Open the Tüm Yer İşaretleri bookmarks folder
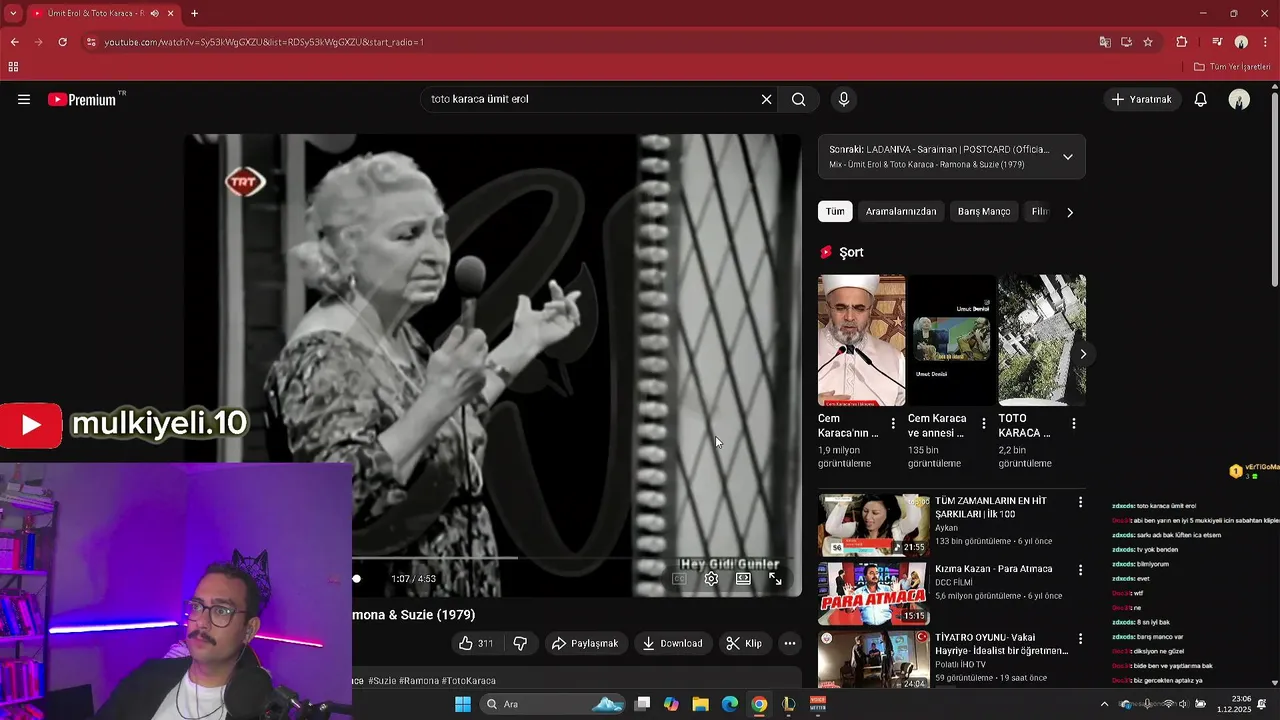 (1232, 67)
